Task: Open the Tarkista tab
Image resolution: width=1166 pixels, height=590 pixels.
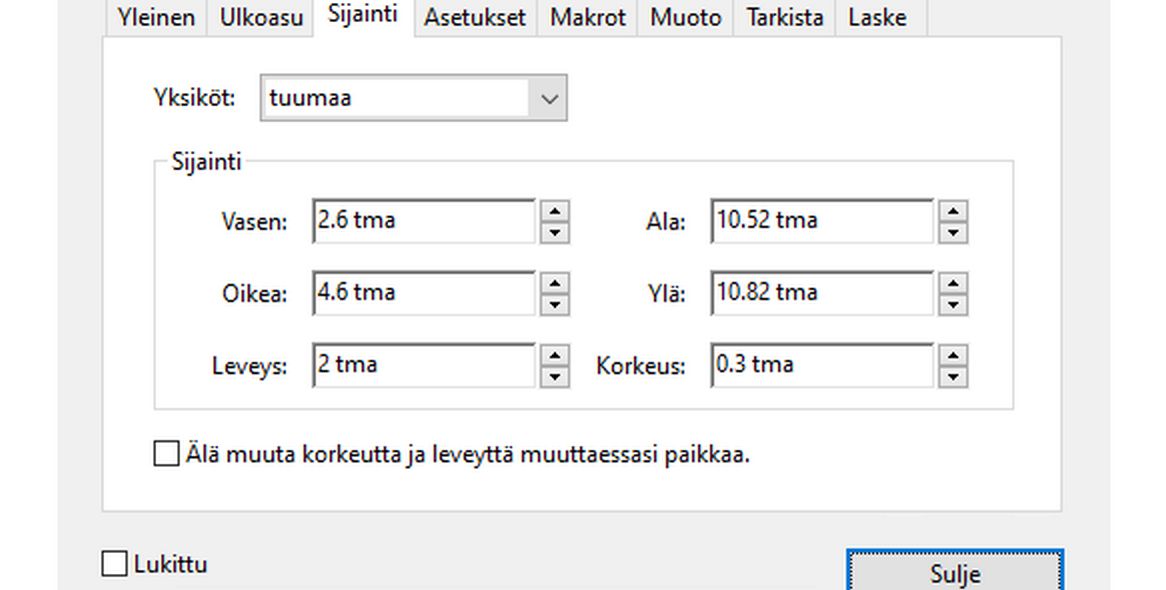Action: click(783, 17)
